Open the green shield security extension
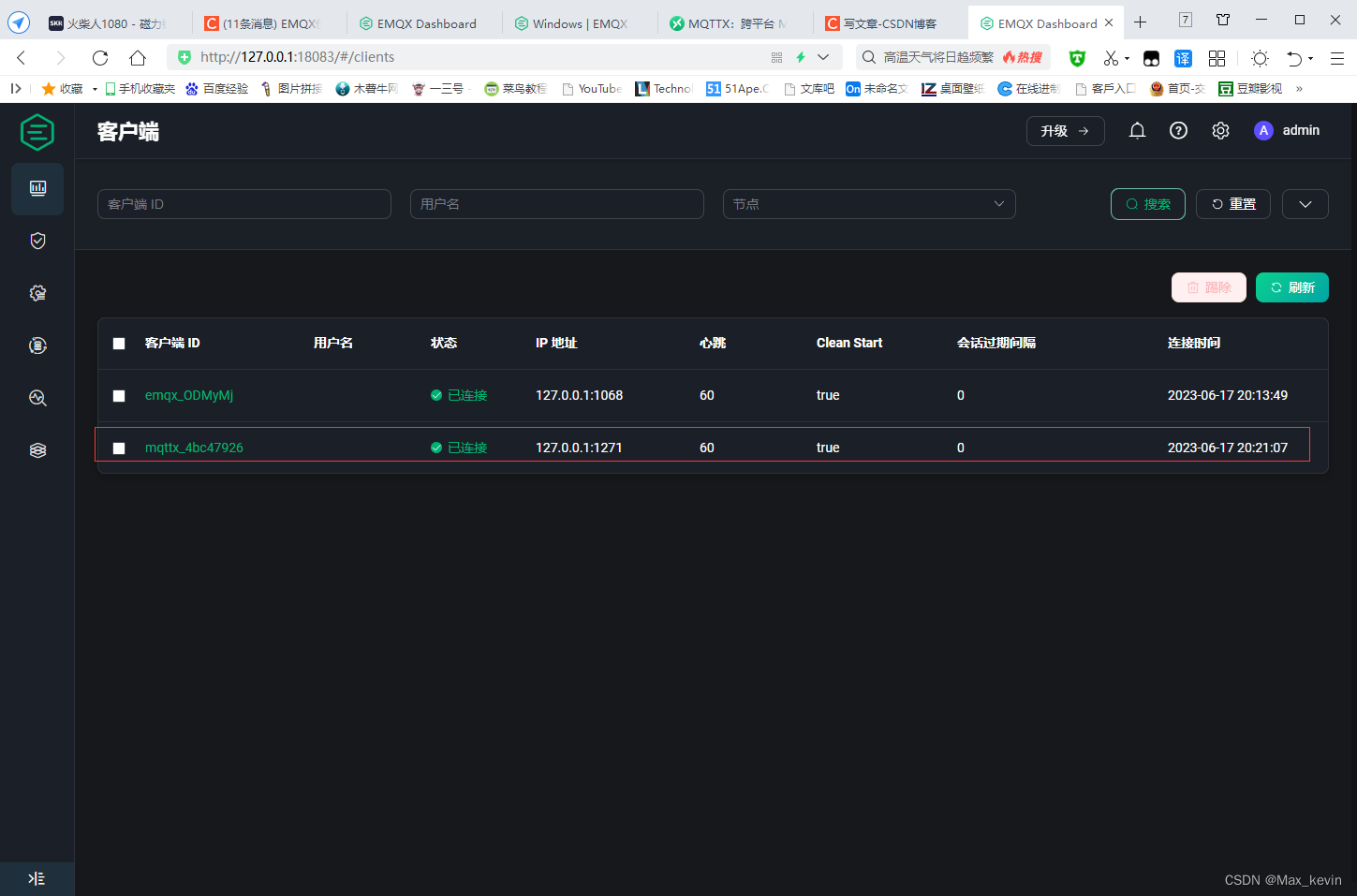Screen dimensions: 1357x896 (x=1077, y=58)
